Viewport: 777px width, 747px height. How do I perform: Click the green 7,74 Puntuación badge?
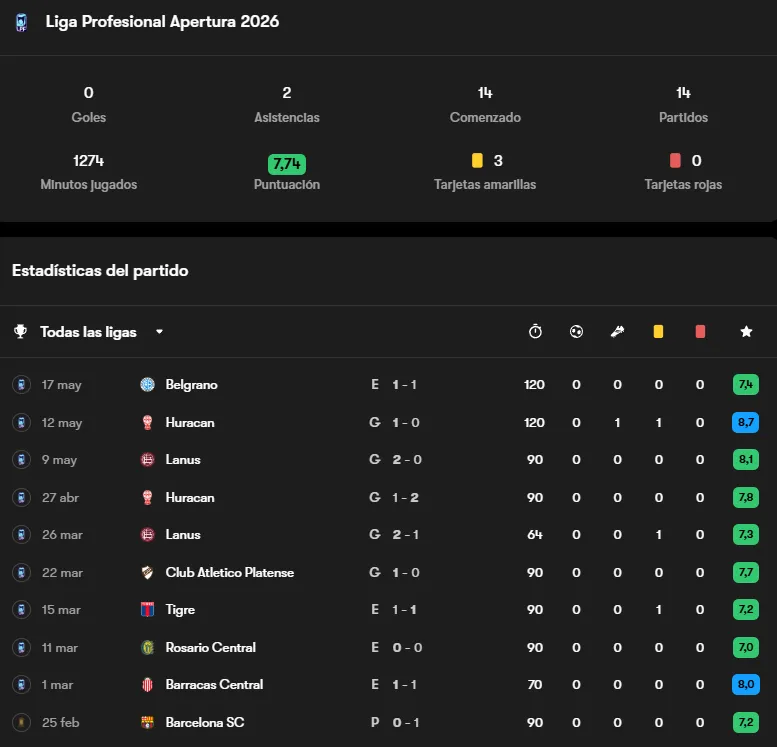[287, 164]
